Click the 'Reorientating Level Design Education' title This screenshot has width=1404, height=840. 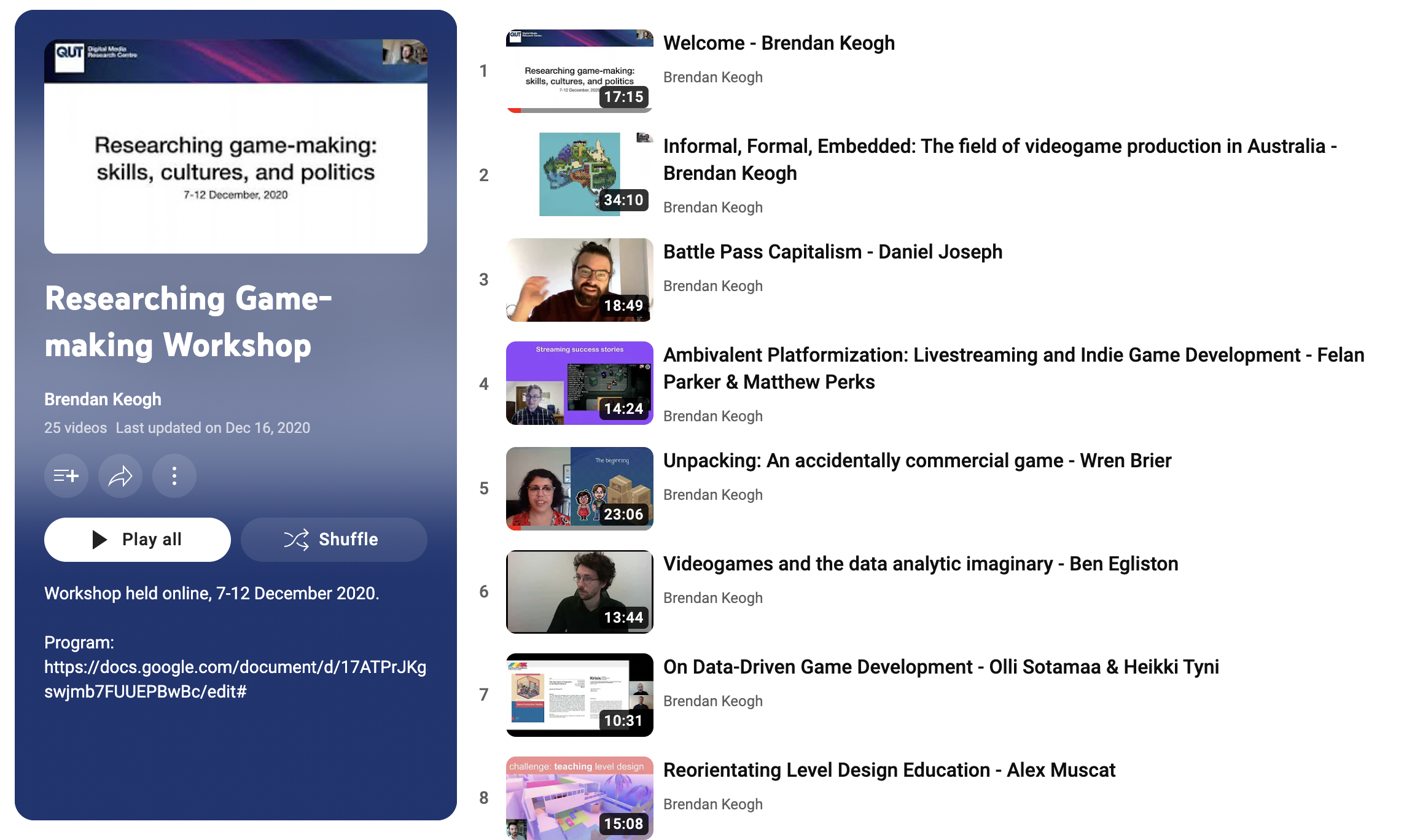tap(889, 770)
